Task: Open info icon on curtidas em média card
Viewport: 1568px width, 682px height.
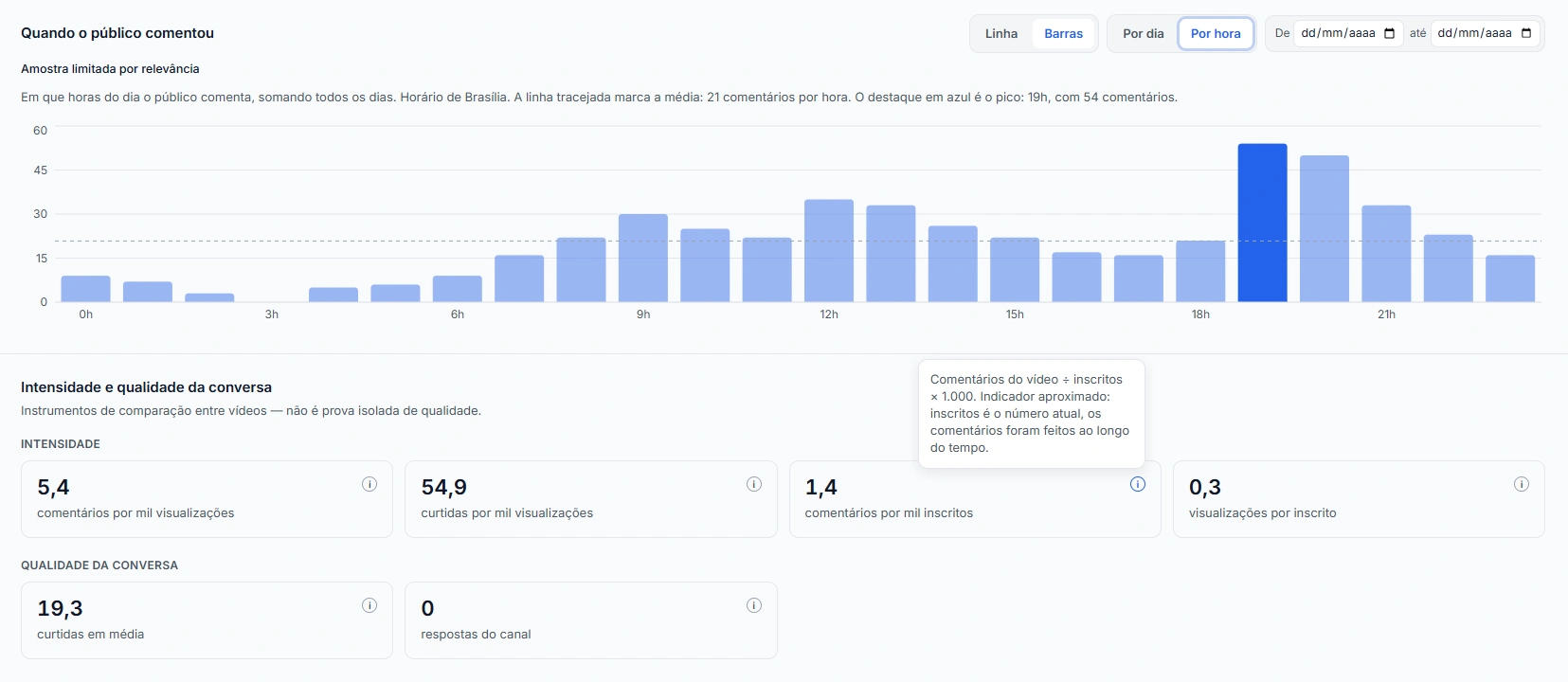Action: 369,605
